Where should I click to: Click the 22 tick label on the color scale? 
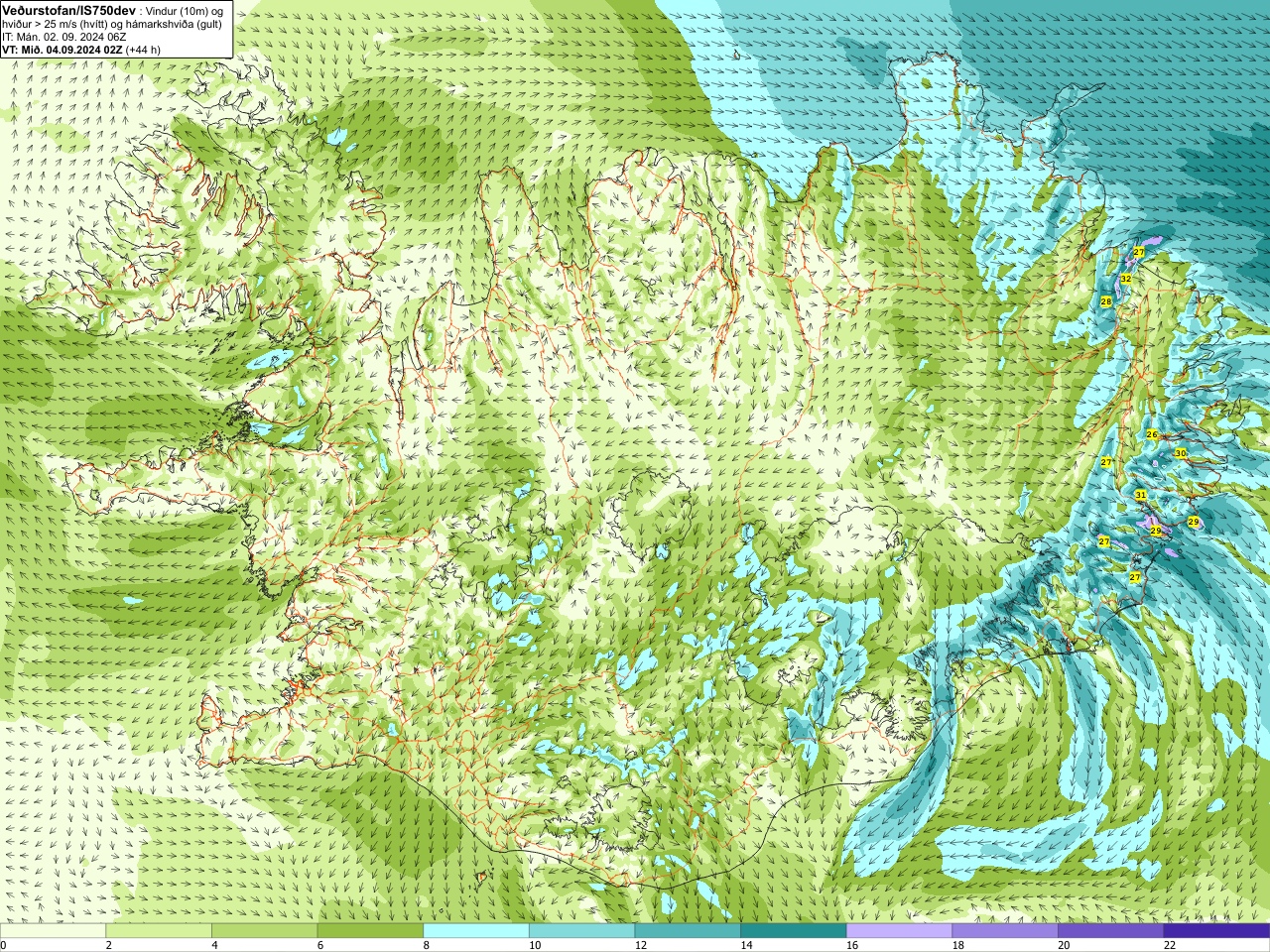(1170, 945)
